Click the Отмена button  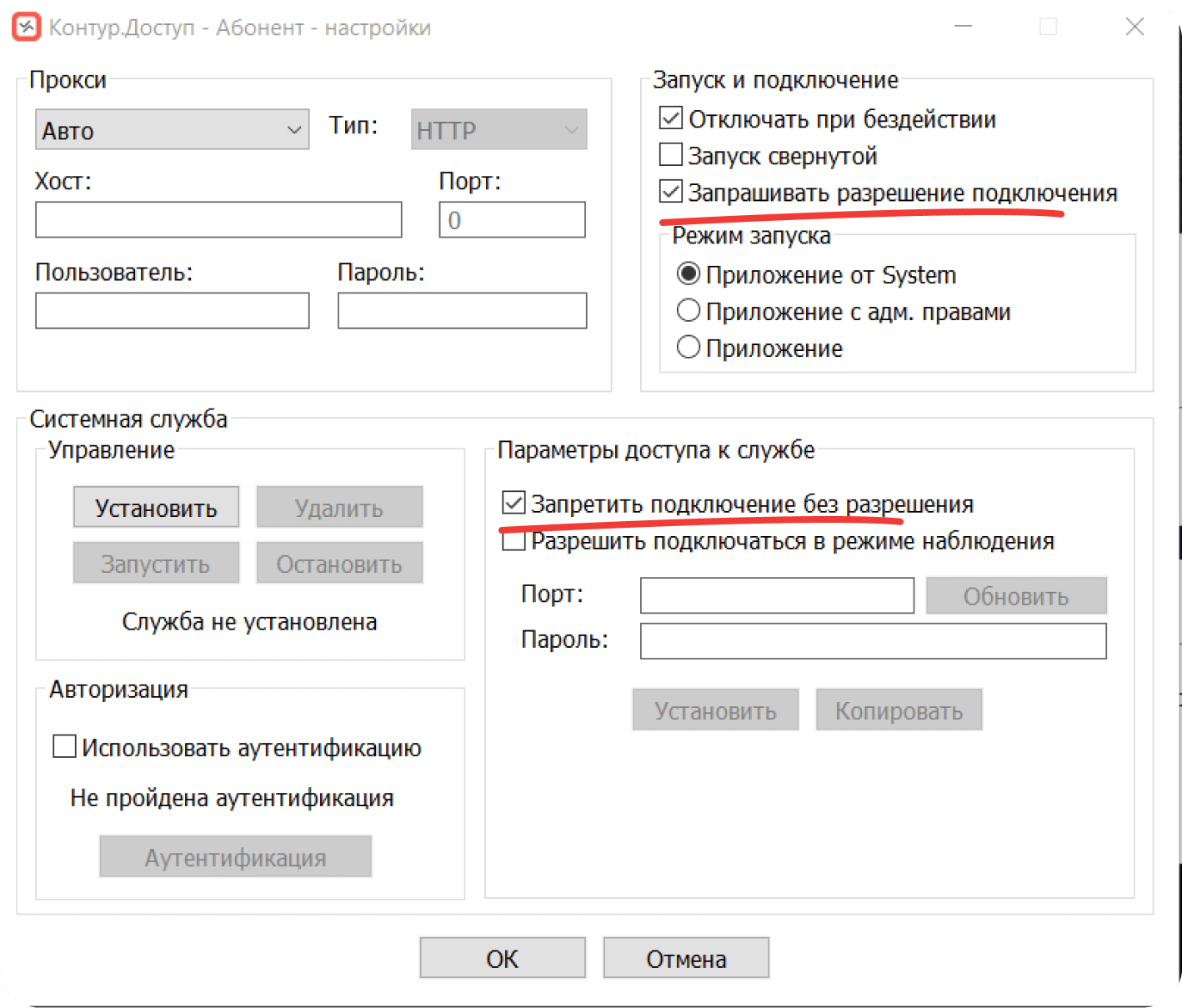click(686, 958)
